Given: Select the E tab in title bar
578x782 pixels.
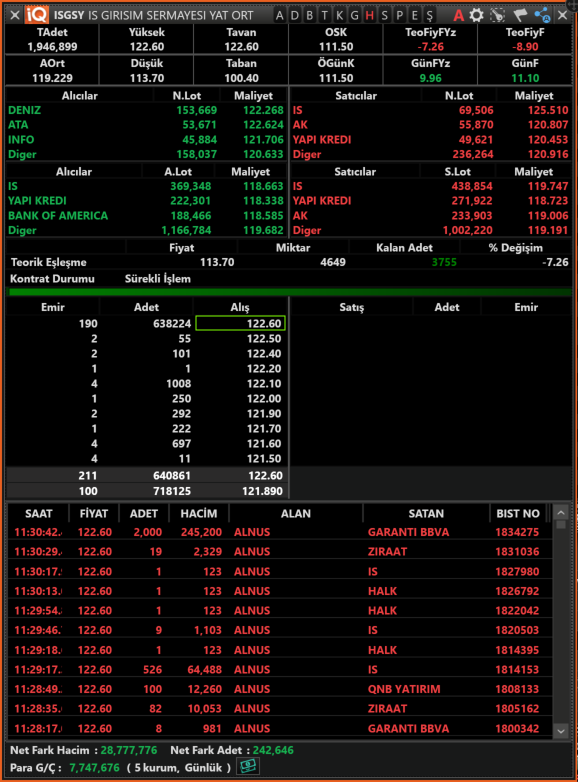Looking at the screenshot, I should pos(414,15).
